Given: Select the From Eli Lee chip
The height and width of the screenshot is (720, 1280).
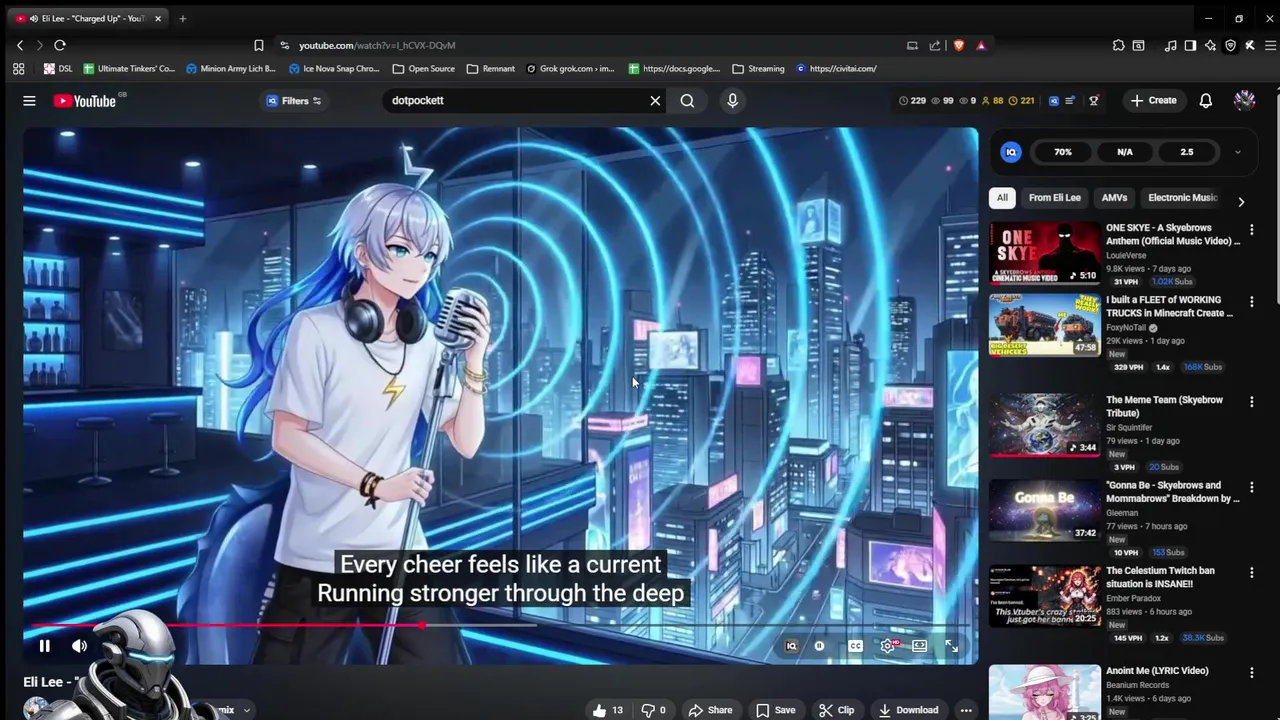Looking at the screenshot, I should [x=1054, y=198].
